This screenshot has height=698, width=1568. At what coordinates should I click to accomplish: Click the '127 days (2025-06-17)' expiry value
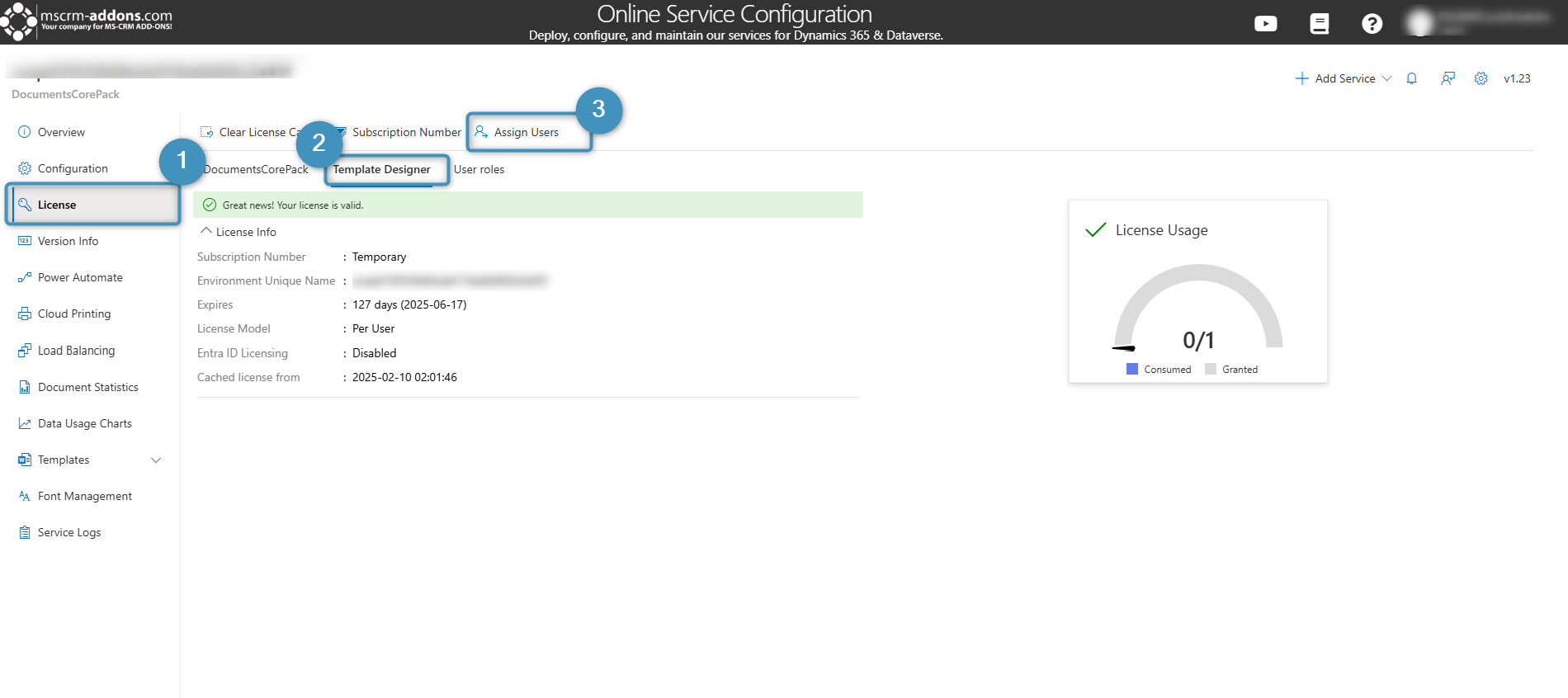pyautogui.click(x=409, y=304)
